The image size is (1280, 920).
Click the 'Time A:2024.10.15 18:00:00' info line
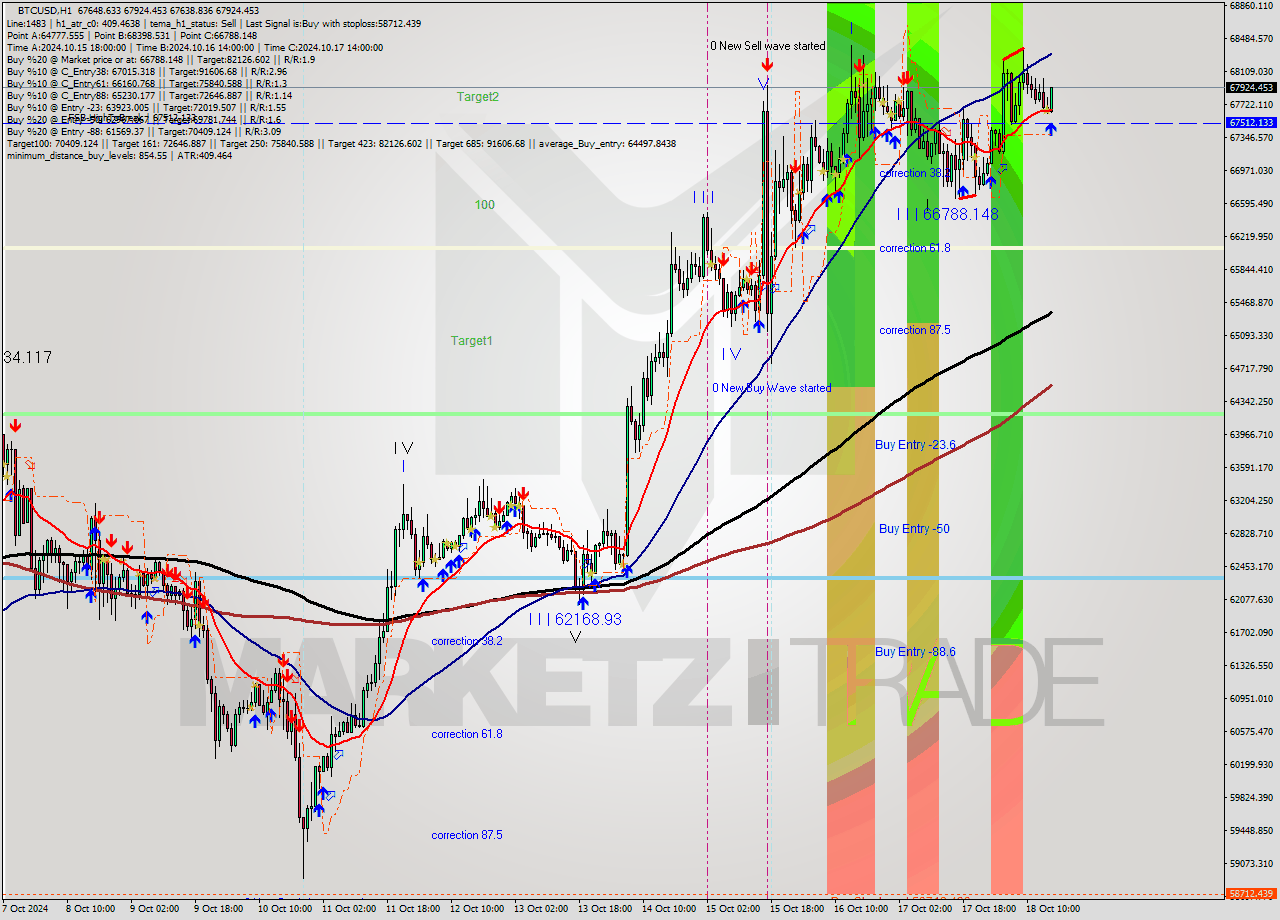point(194,47)
